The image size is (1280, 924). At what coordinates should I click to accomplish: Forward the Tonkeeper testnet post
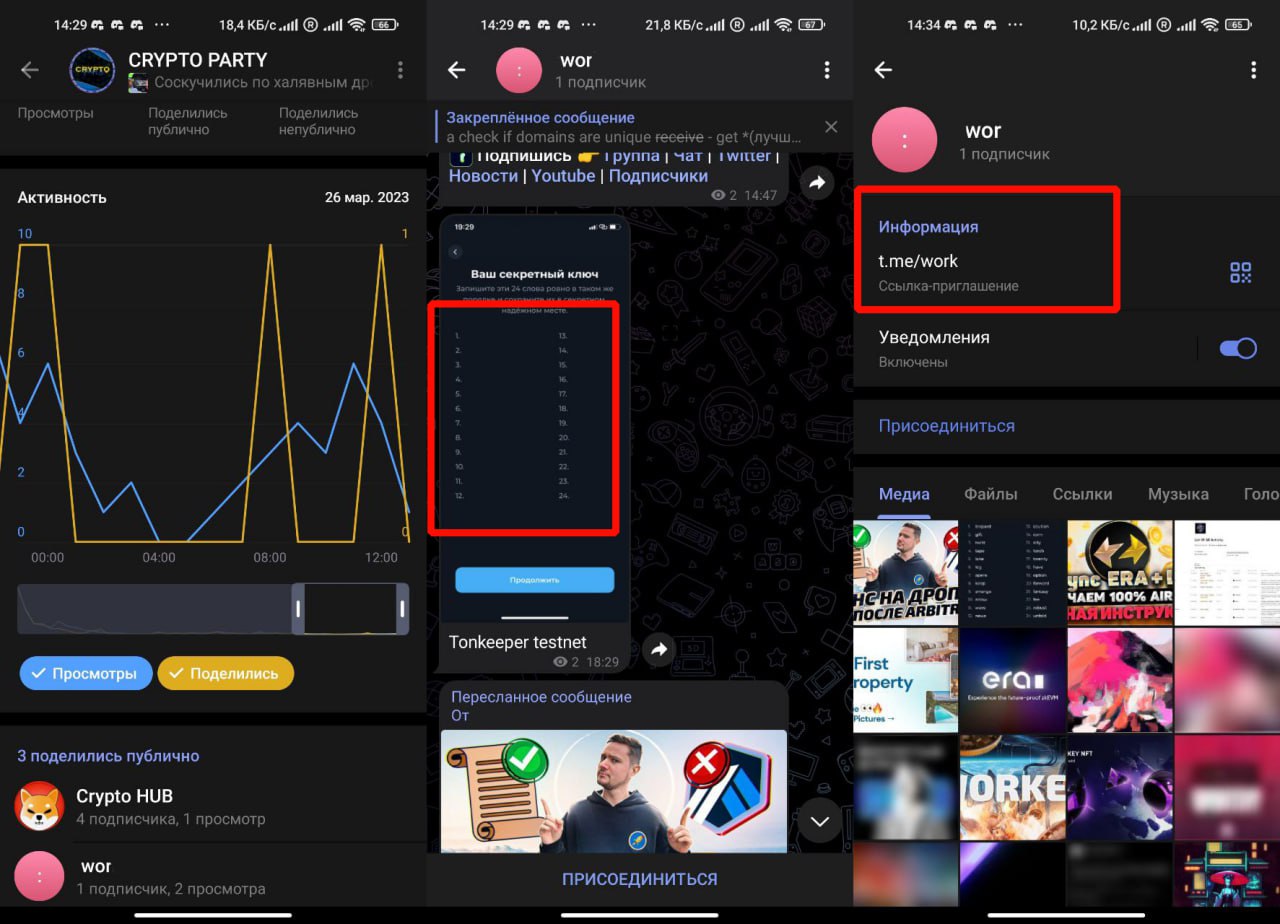tap(659, 650)
